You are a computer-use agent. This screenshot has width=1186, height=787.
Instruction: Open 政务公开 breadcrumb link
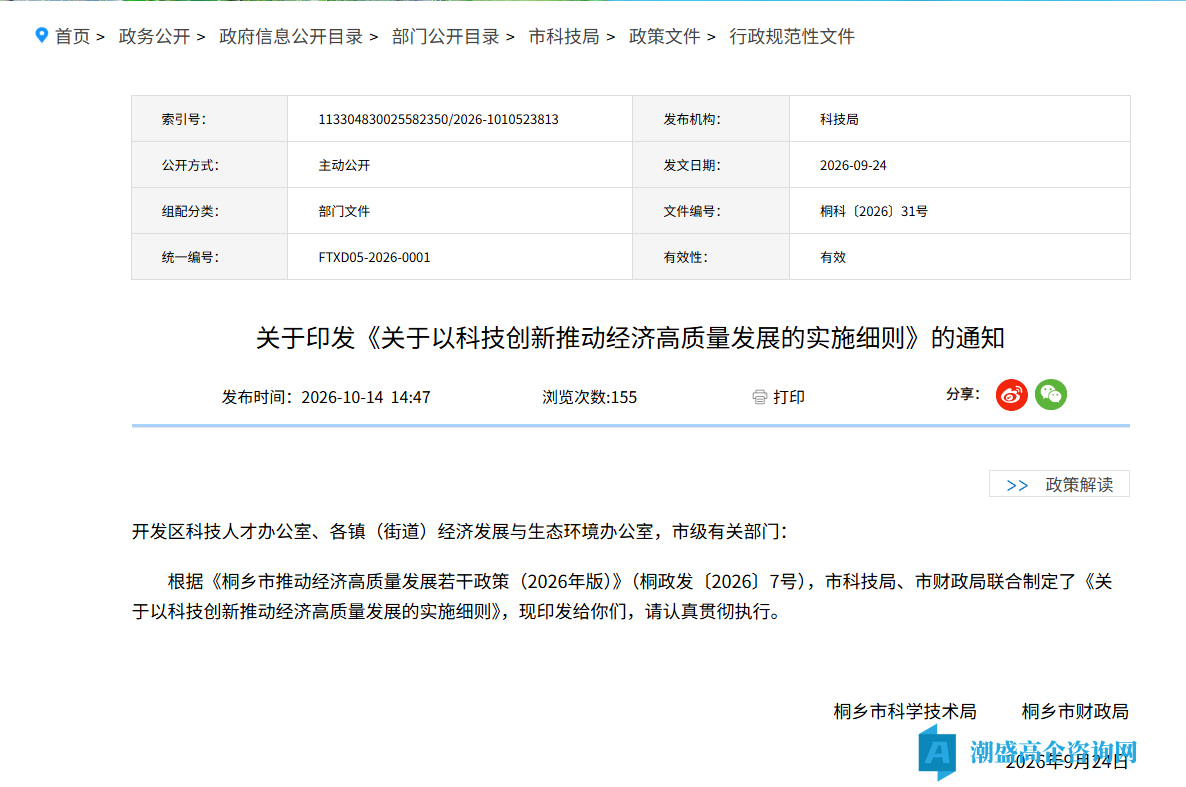154,36
